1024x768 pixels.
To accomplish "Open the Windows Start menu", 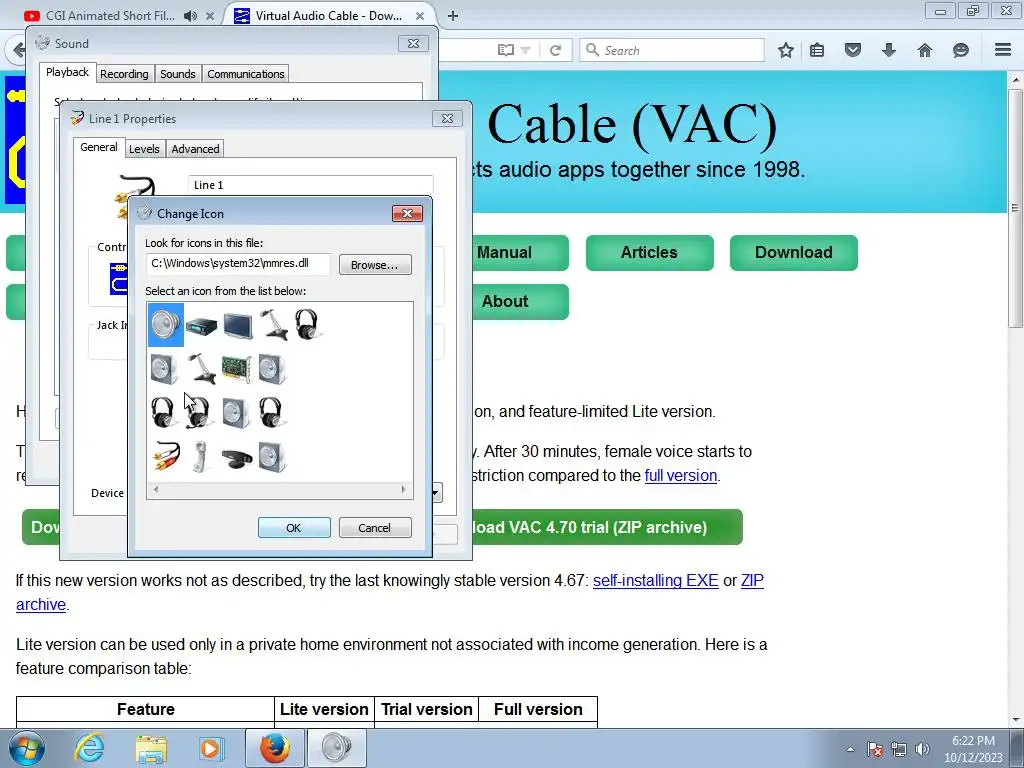I will click(x=27, y=748).
